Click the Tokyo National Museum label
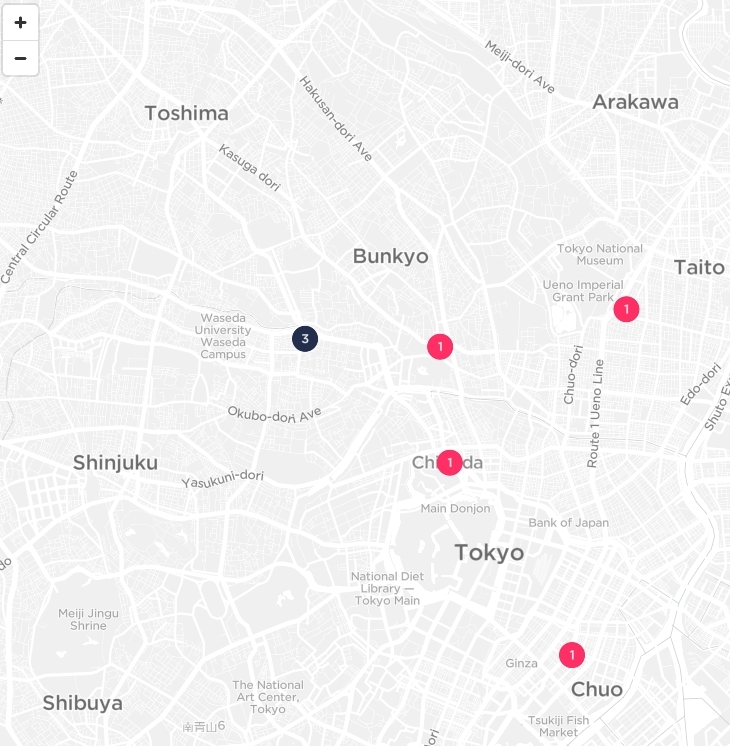This screenshot has width=730, height=746. point(600,254)
